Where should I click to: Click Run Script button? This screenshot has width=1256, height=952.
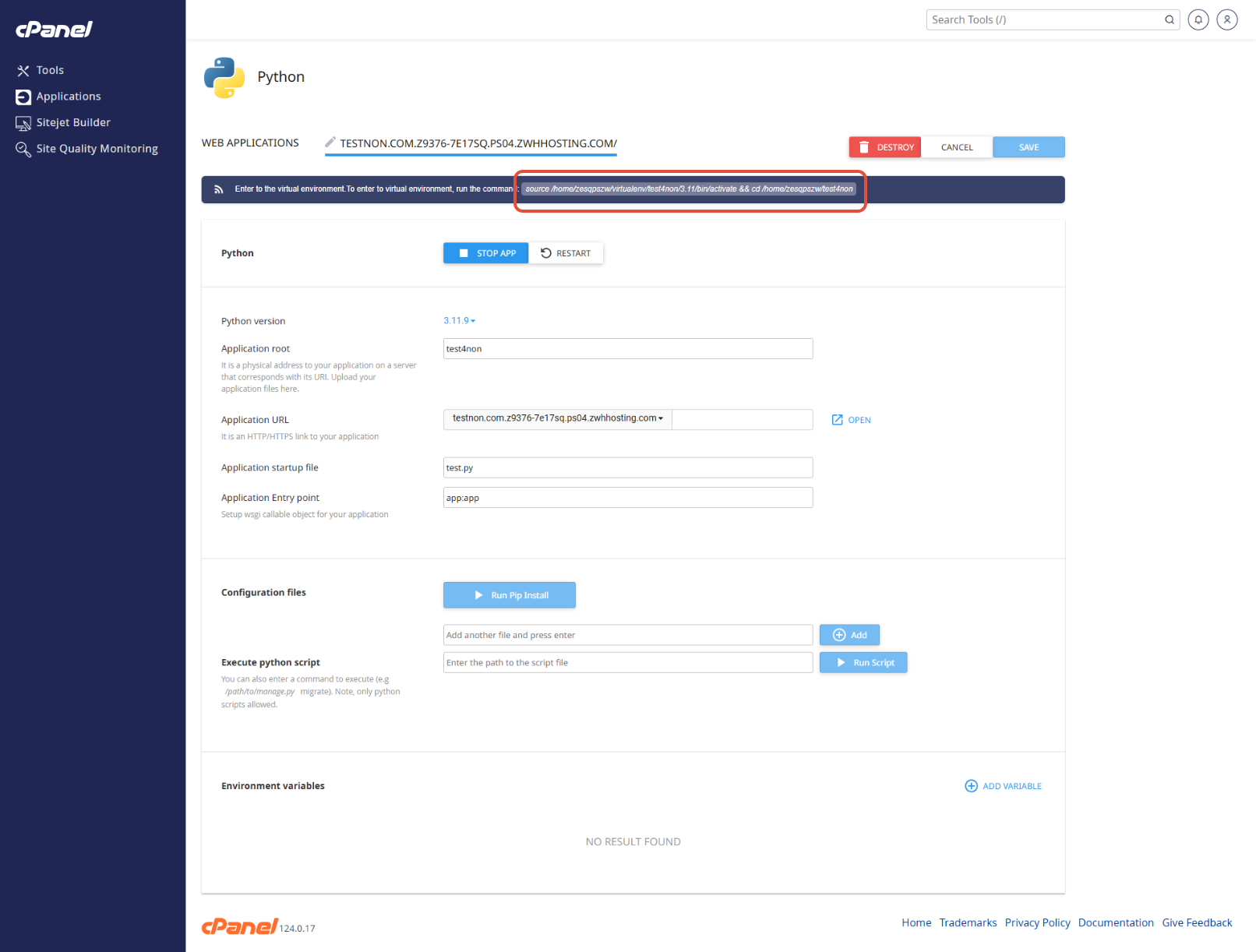coord(863,663)
